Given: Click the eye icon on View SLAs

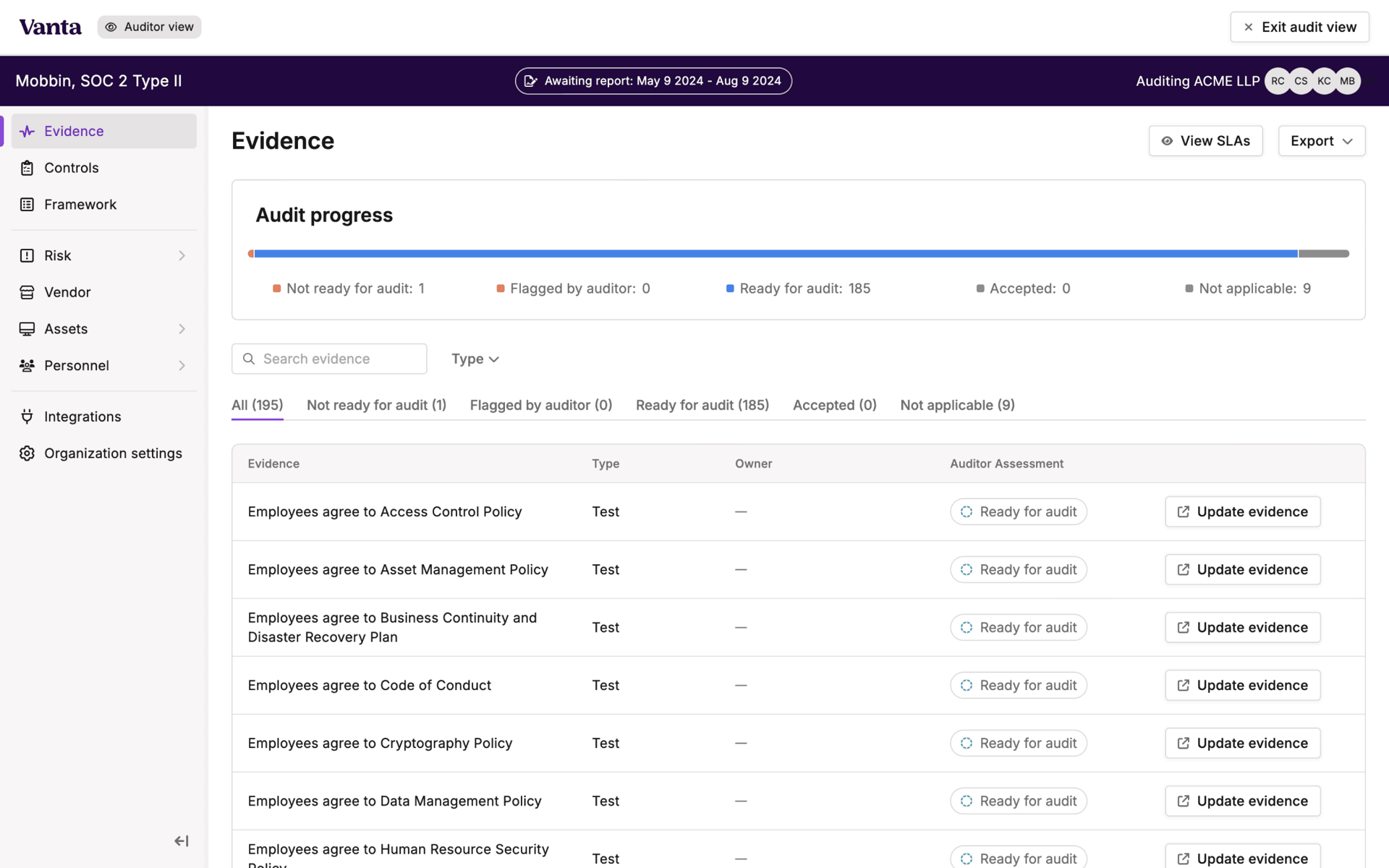Looking at the screenshot, I should click(1167, 141).
